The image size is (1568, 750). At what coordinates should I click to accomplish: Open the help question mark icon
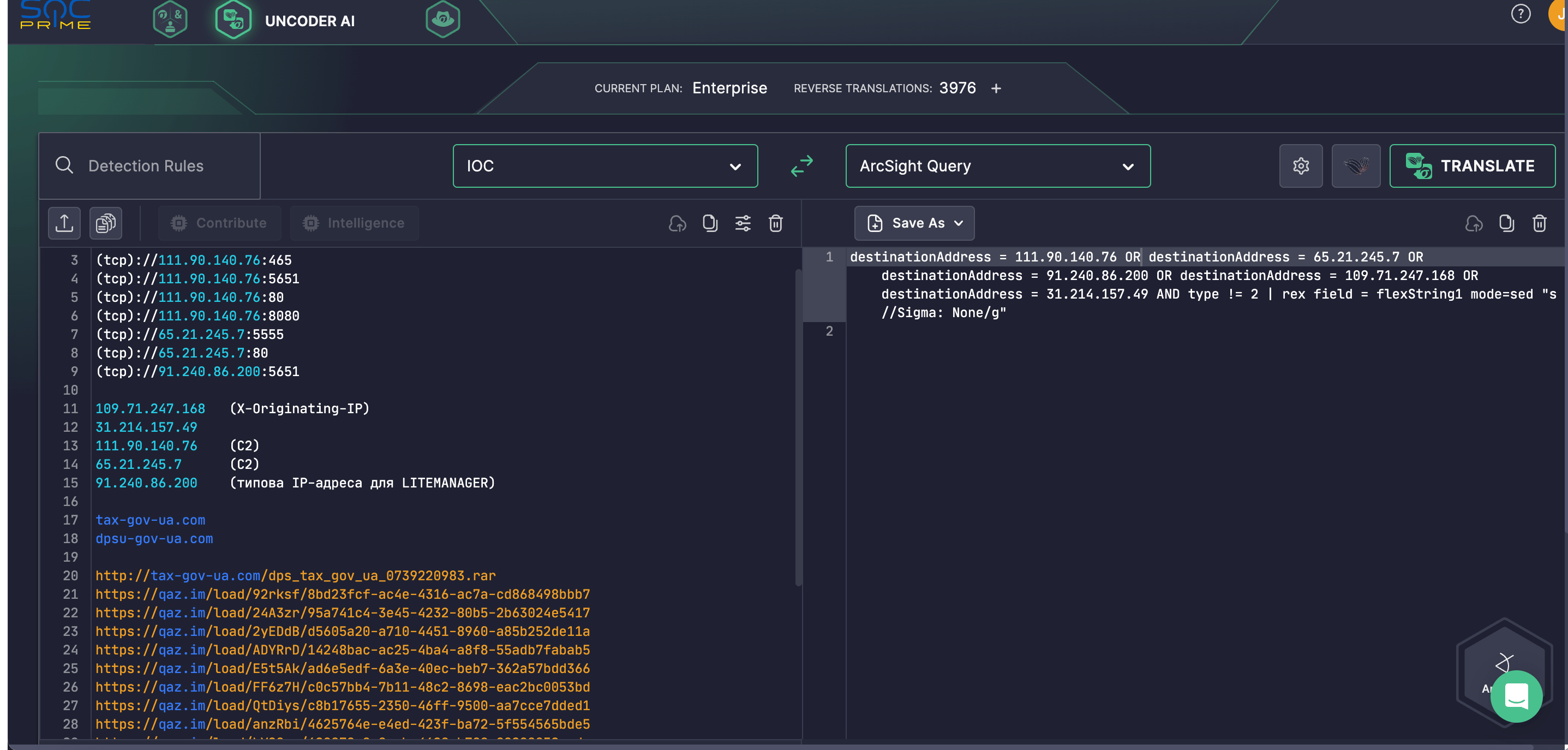(1521, 14)
